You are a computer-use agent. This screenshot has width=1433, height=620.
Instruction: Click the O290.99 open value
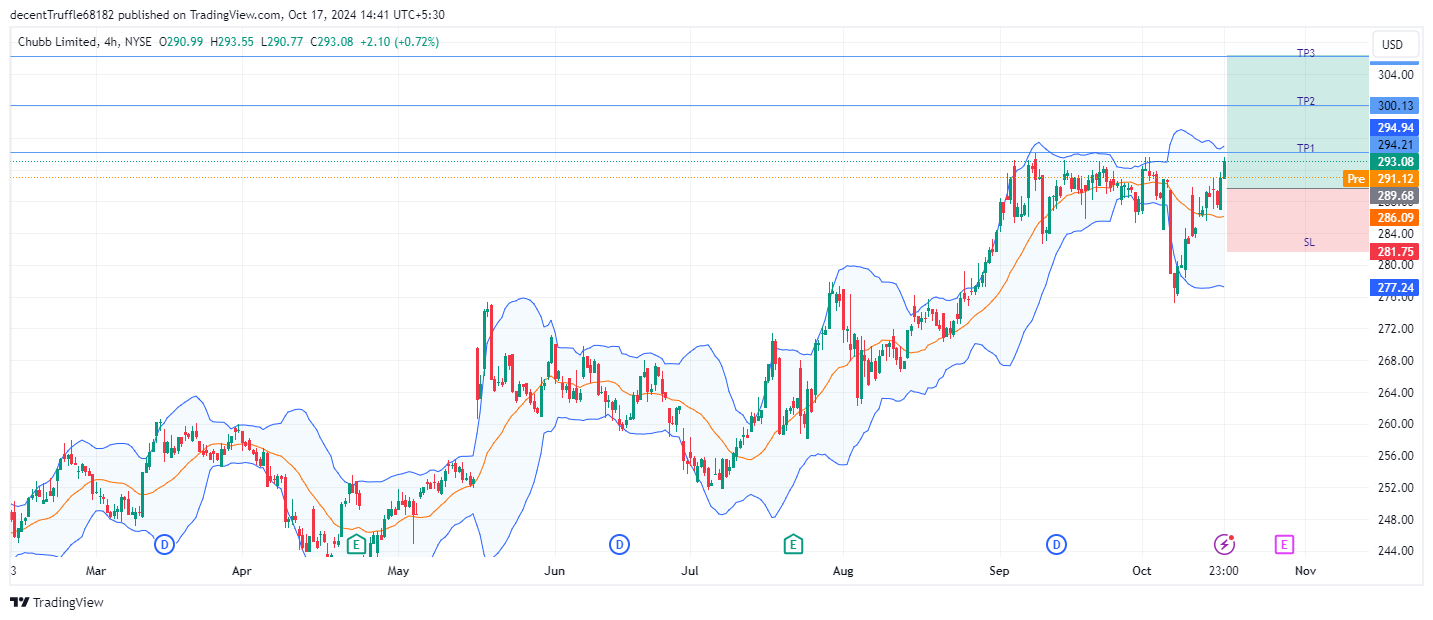181,42
